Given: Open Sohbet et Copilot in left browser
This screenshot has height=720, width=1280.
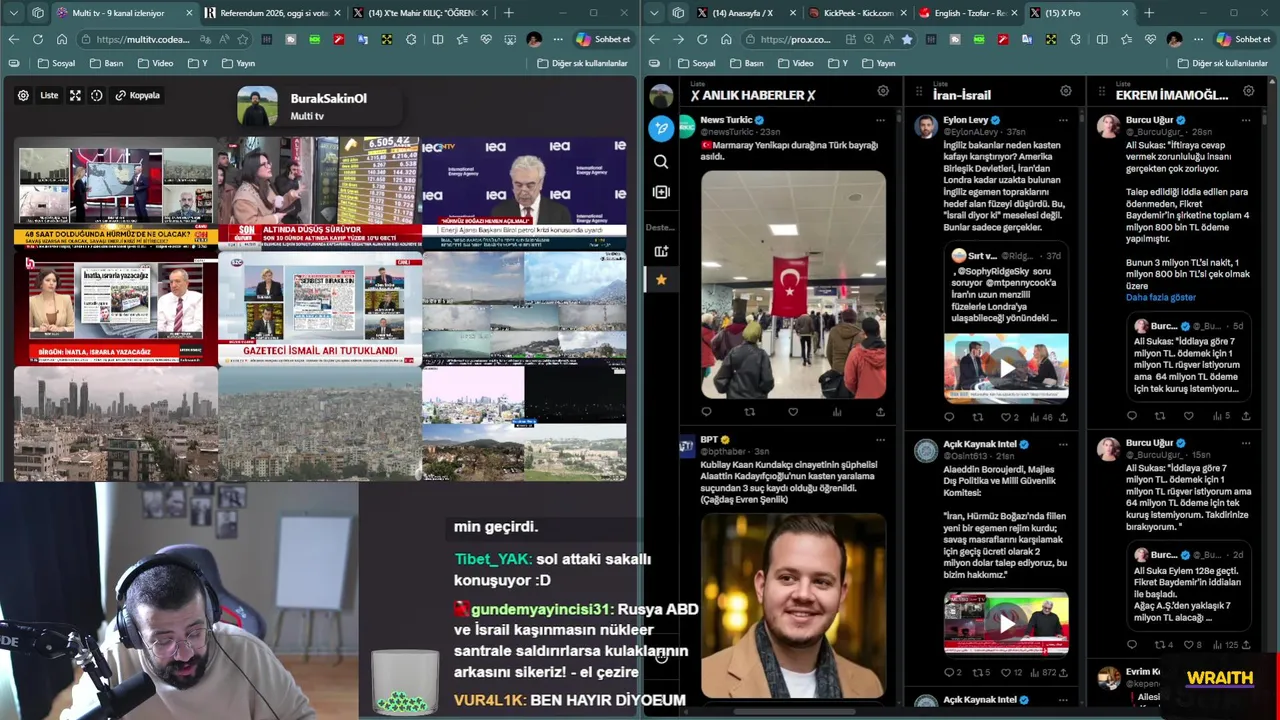Looking at the screenshot, I should point(603,39).
